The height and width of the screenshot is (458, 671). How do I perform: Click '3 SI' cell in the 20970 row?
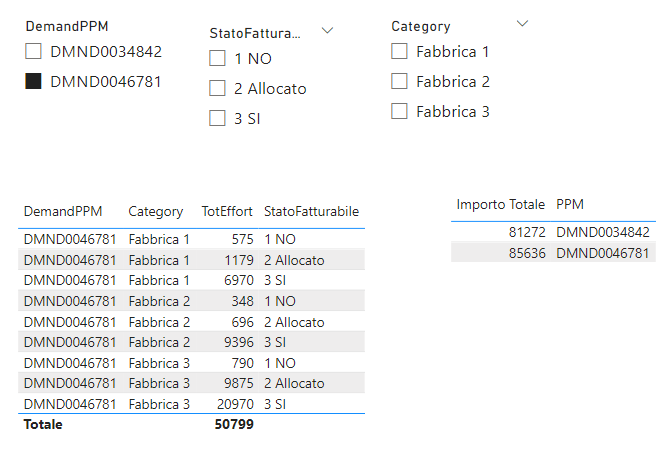275,404
